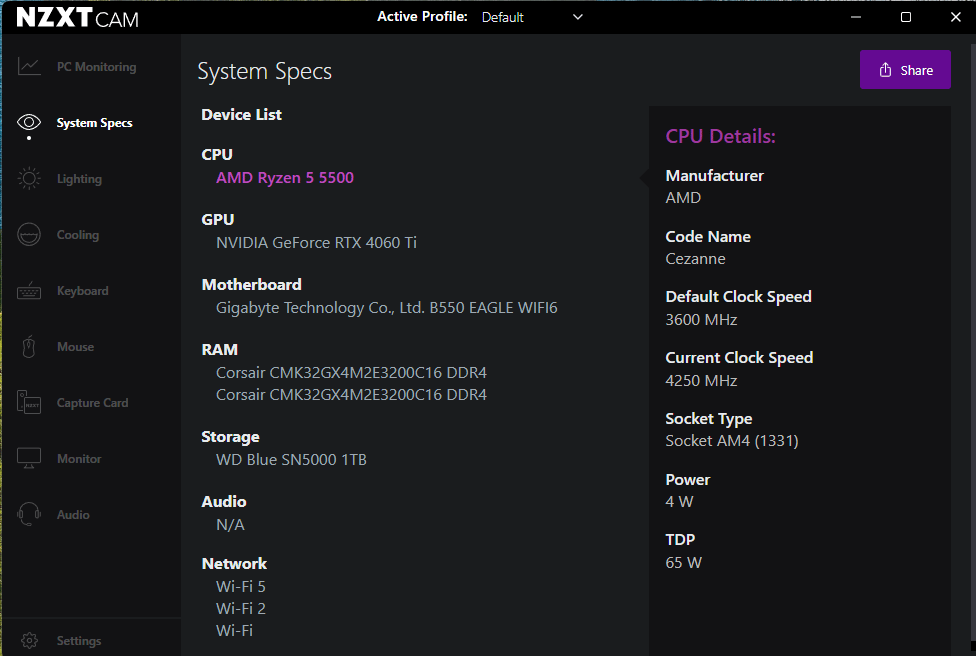The height and width of the screenshot is (656, 976).
Task: Click the RAM category label
Action: (x=220, y=350)
